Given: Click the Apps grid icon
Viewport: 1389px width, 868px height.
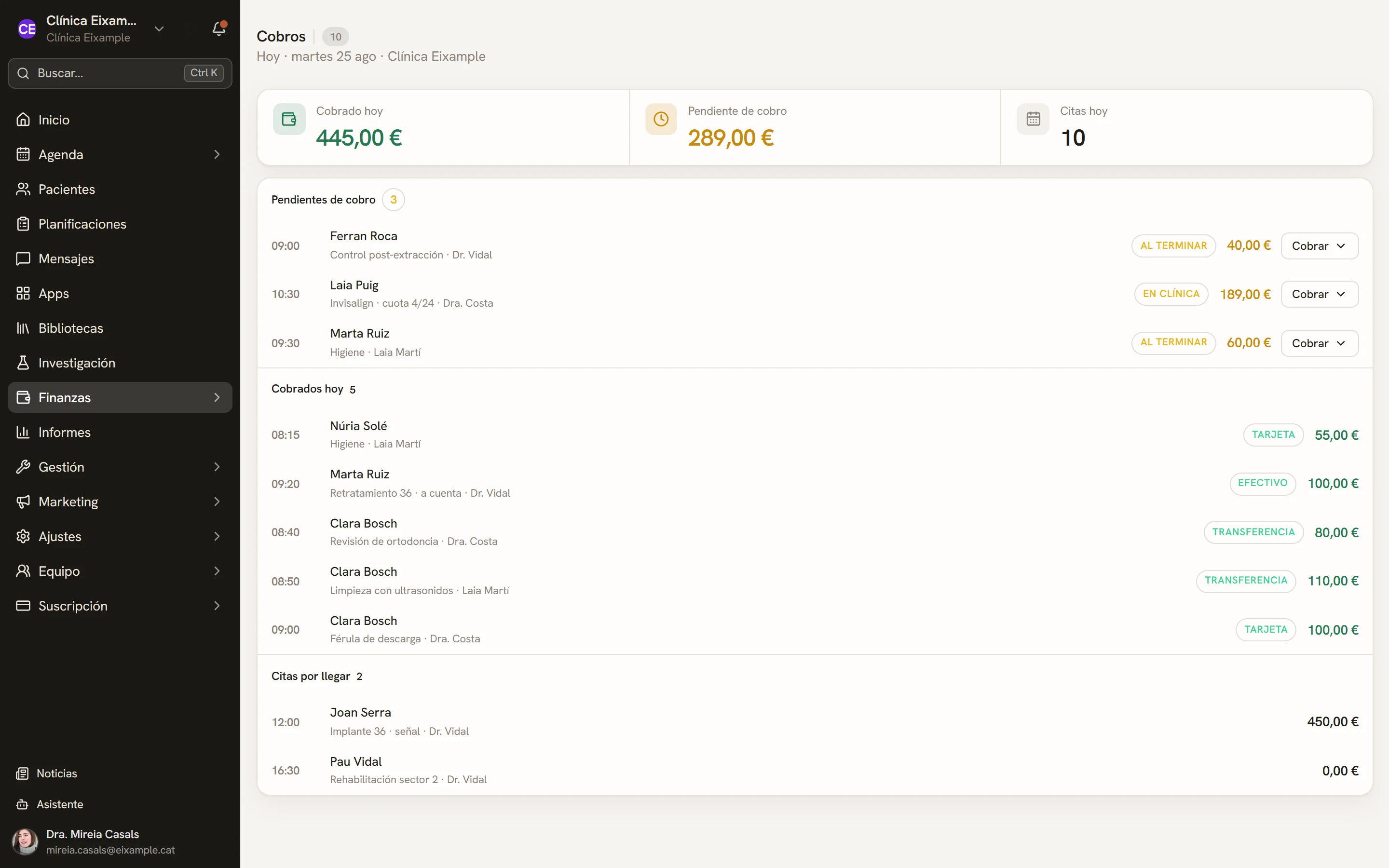Looking at the screenshot, I should 23,293.
